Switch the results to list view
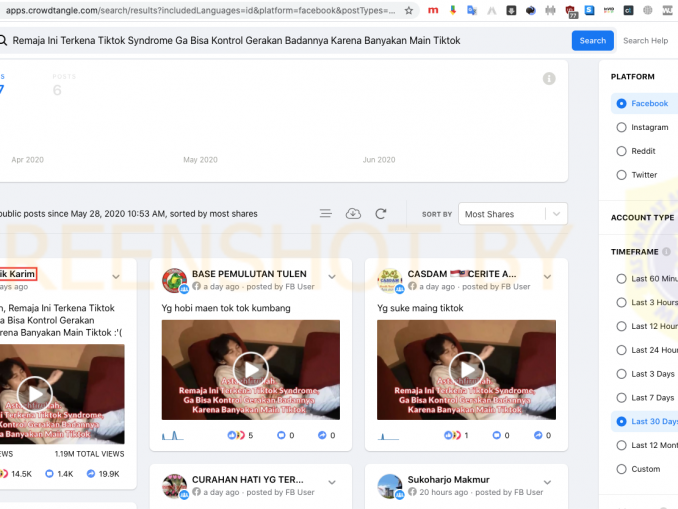678x509 pixels. pyautogui.click(x=326, y=214)
